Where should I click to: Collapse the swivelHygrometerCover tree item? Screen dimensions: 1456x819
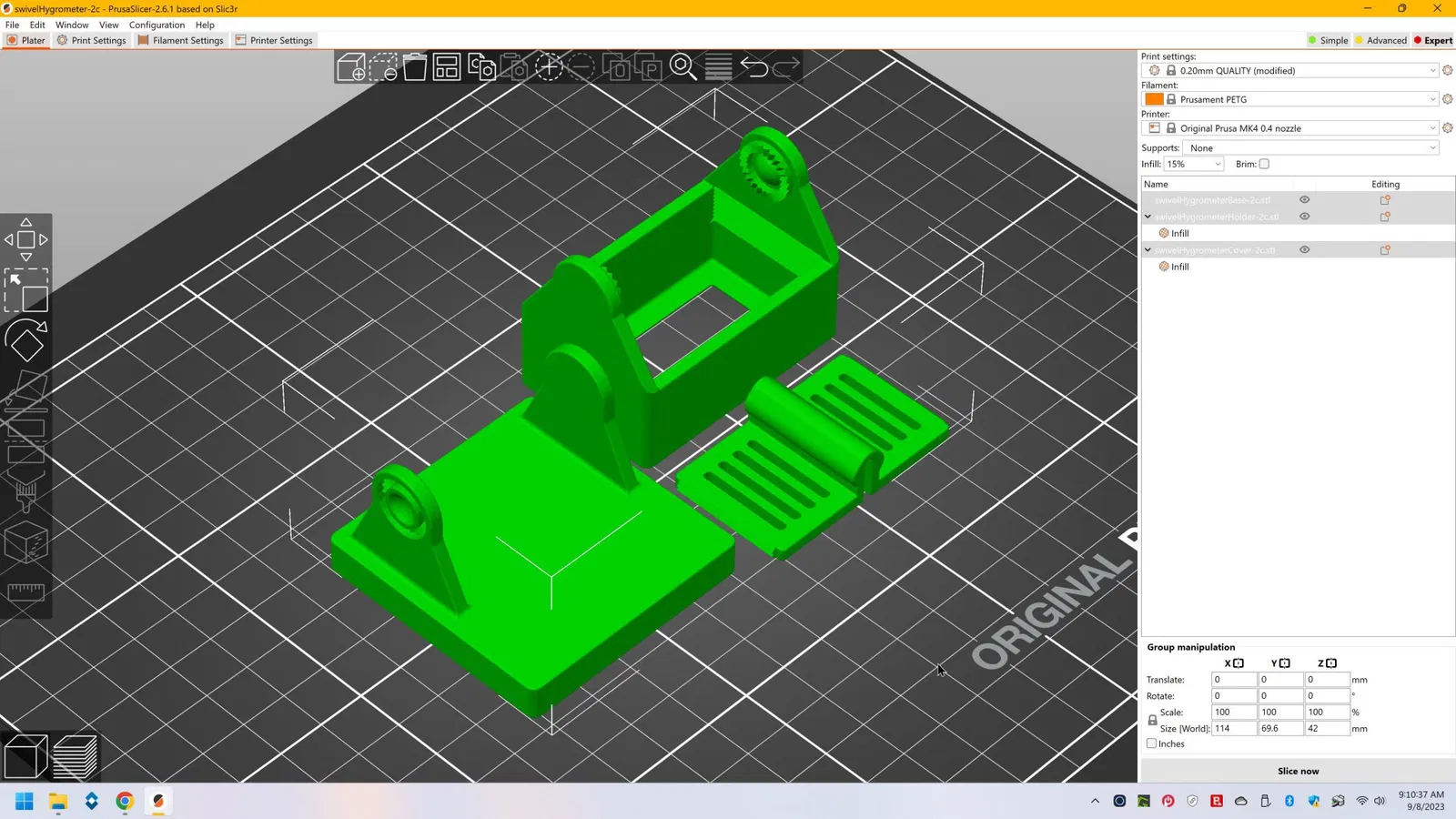[x=1148, y=250]
